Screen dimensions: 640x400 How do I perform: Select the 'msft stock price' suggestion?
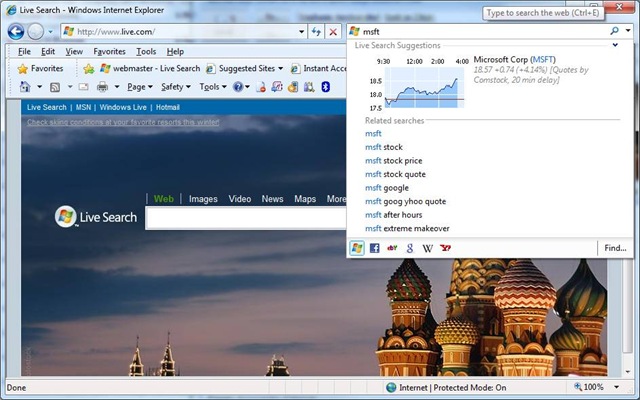[x=393, y=160]
